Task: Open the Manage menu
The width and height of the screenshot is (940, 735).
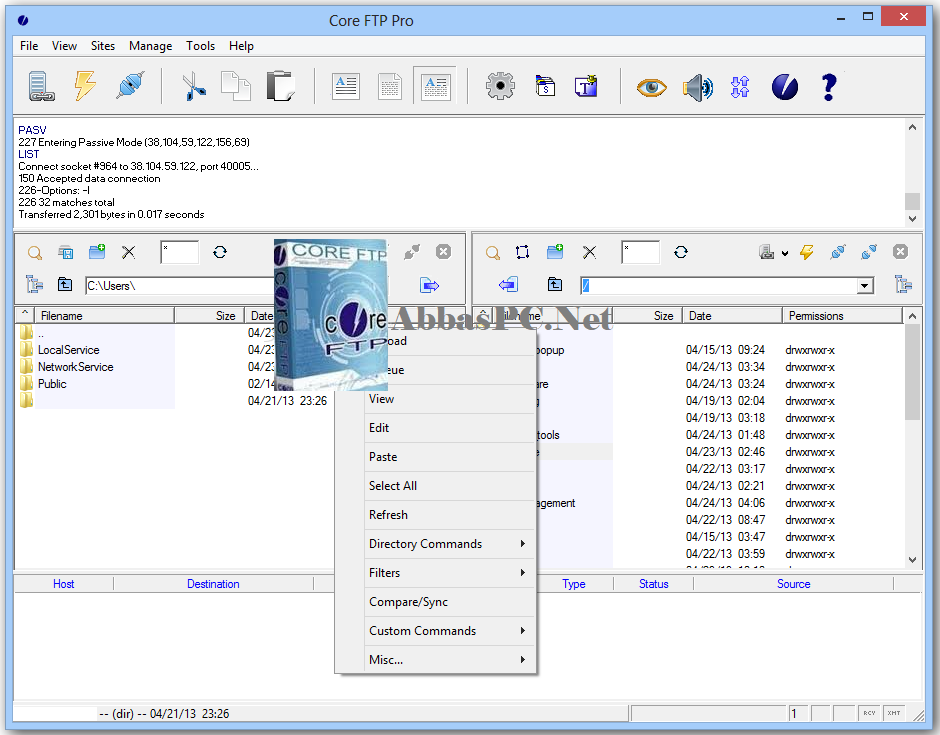Action: tap(150, 46)
